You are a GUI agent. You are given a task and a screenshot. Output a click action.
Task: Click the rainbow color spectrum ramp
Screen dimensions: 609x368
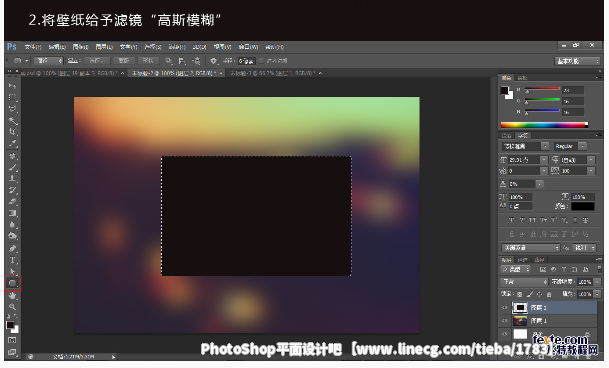[544, 125]
